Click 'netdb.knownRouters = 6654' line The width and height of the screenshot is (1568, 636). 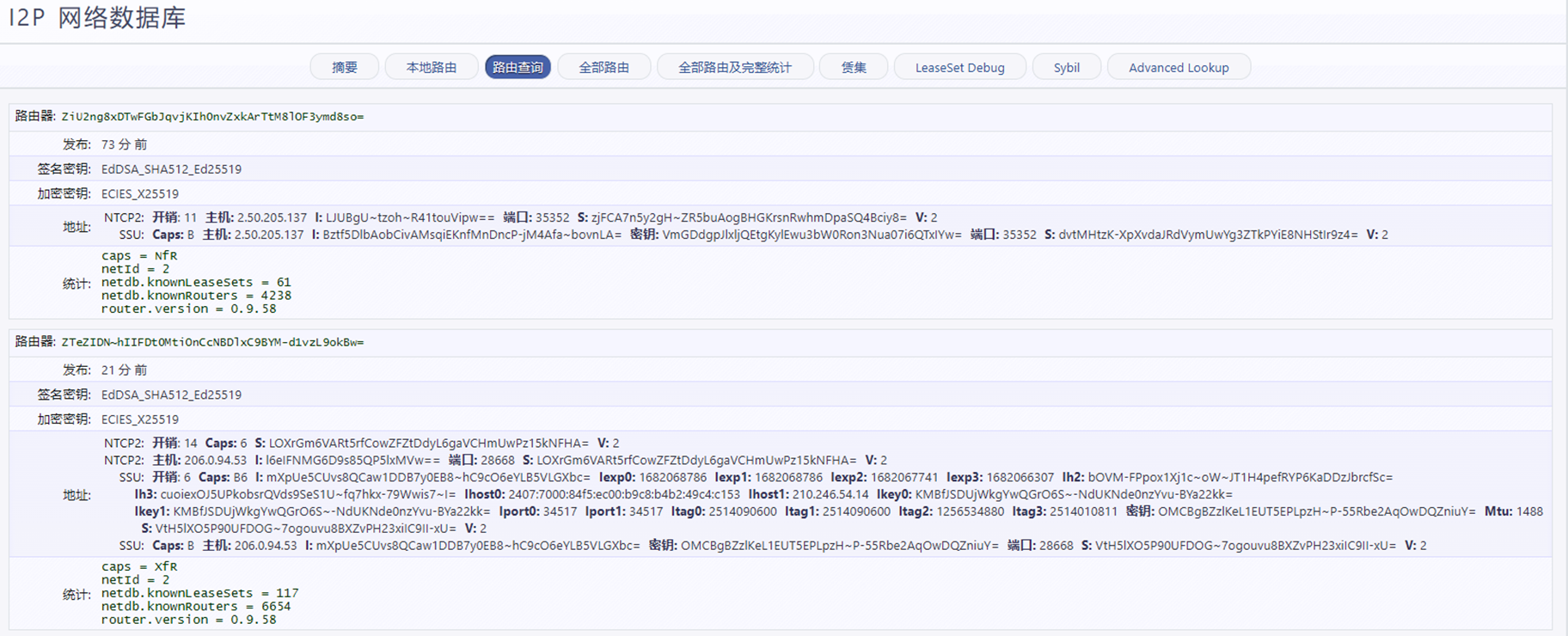[x=196, y=606]
